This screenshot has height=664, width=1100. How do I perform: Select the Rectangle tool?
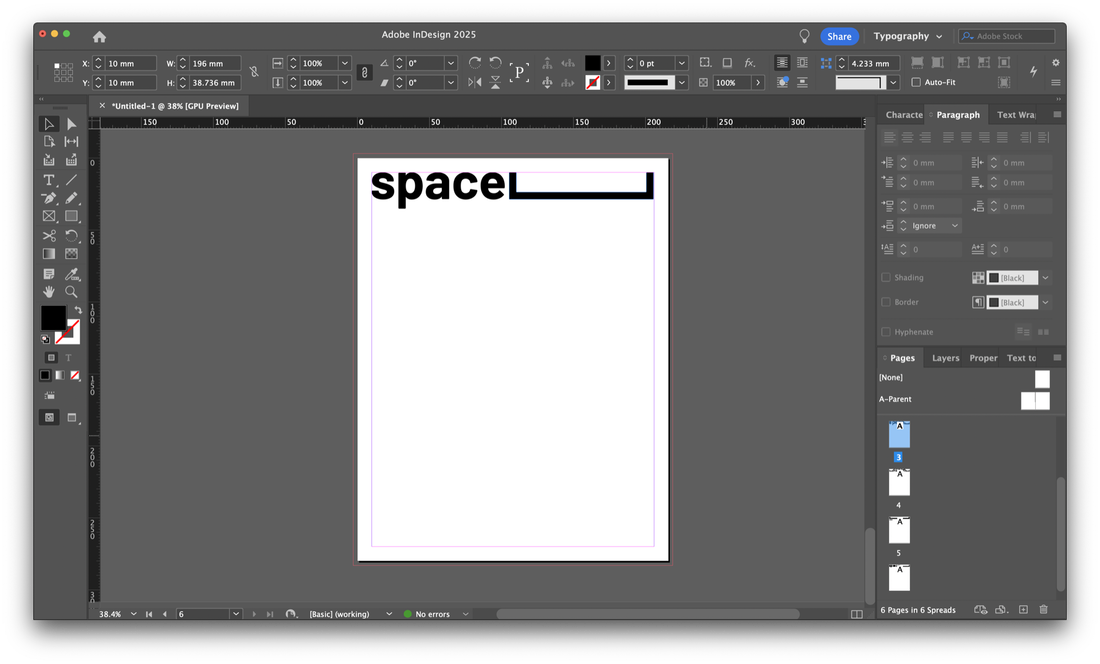point(72,217)
